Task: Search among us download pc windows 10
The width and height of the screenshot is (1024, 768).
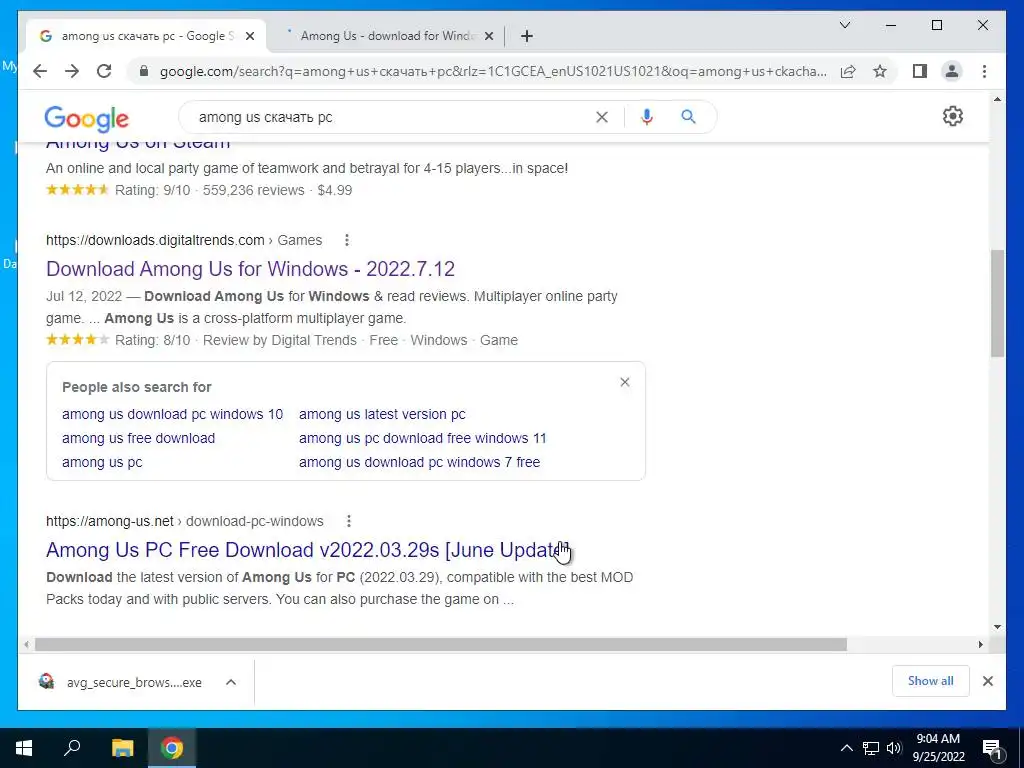Action: [172, 414]
